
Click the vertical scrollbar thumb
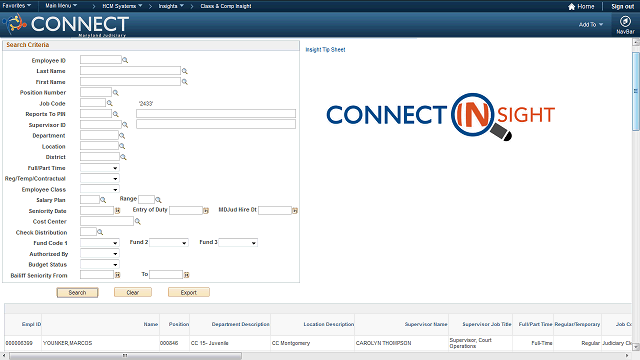click(x=636, y=91)
